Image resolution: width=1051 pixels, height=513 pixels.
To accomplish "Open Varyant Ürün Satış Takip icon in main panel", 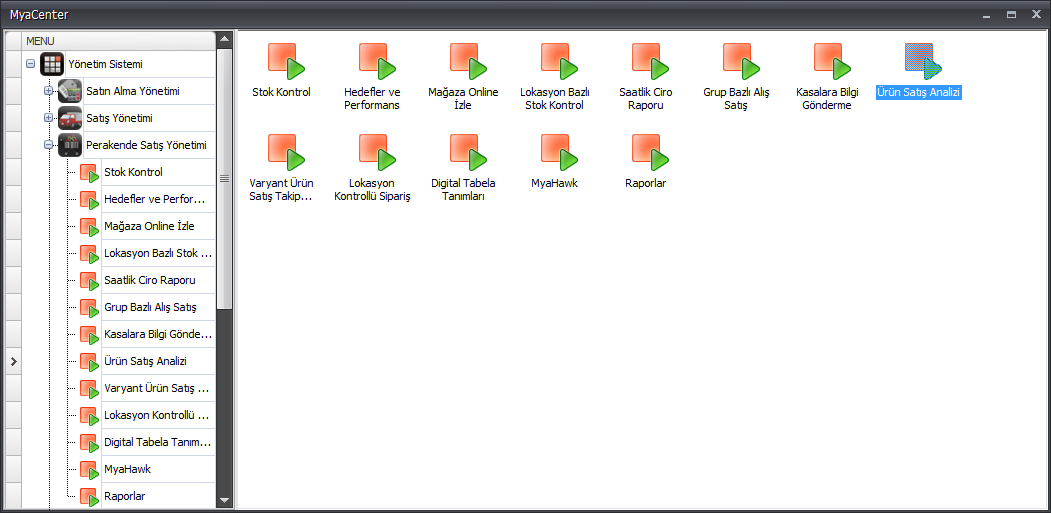I will click(286, 152).
